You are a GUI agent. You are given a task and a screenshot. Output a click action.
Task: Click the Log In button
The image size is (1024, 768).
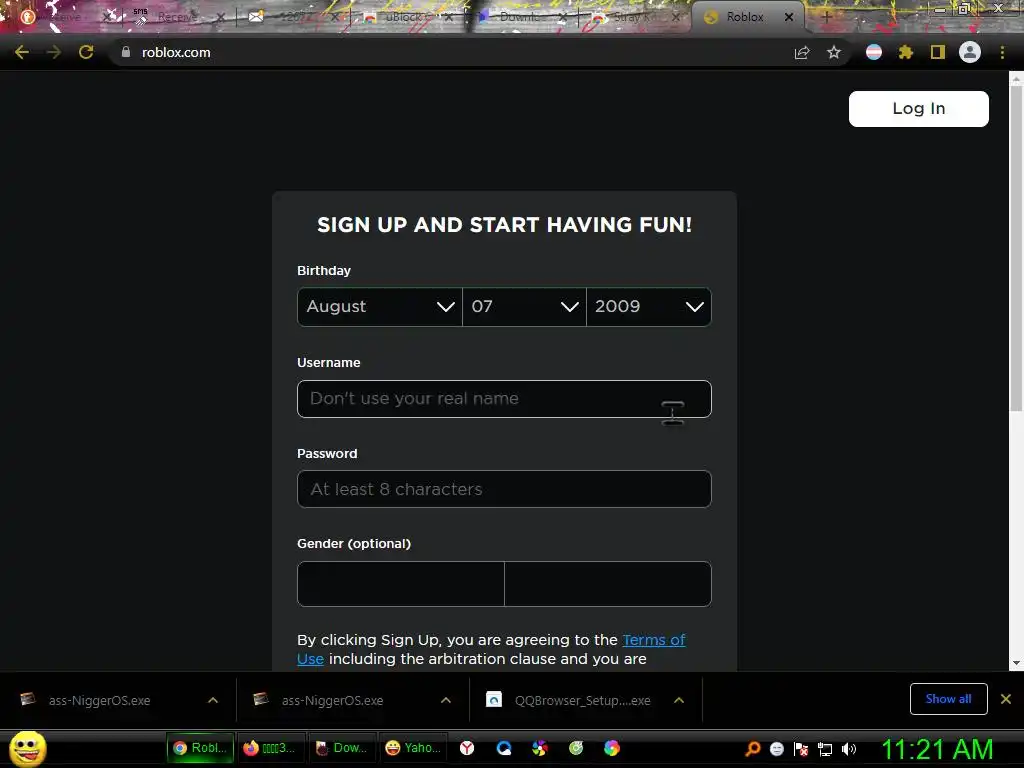coord(918,108)
